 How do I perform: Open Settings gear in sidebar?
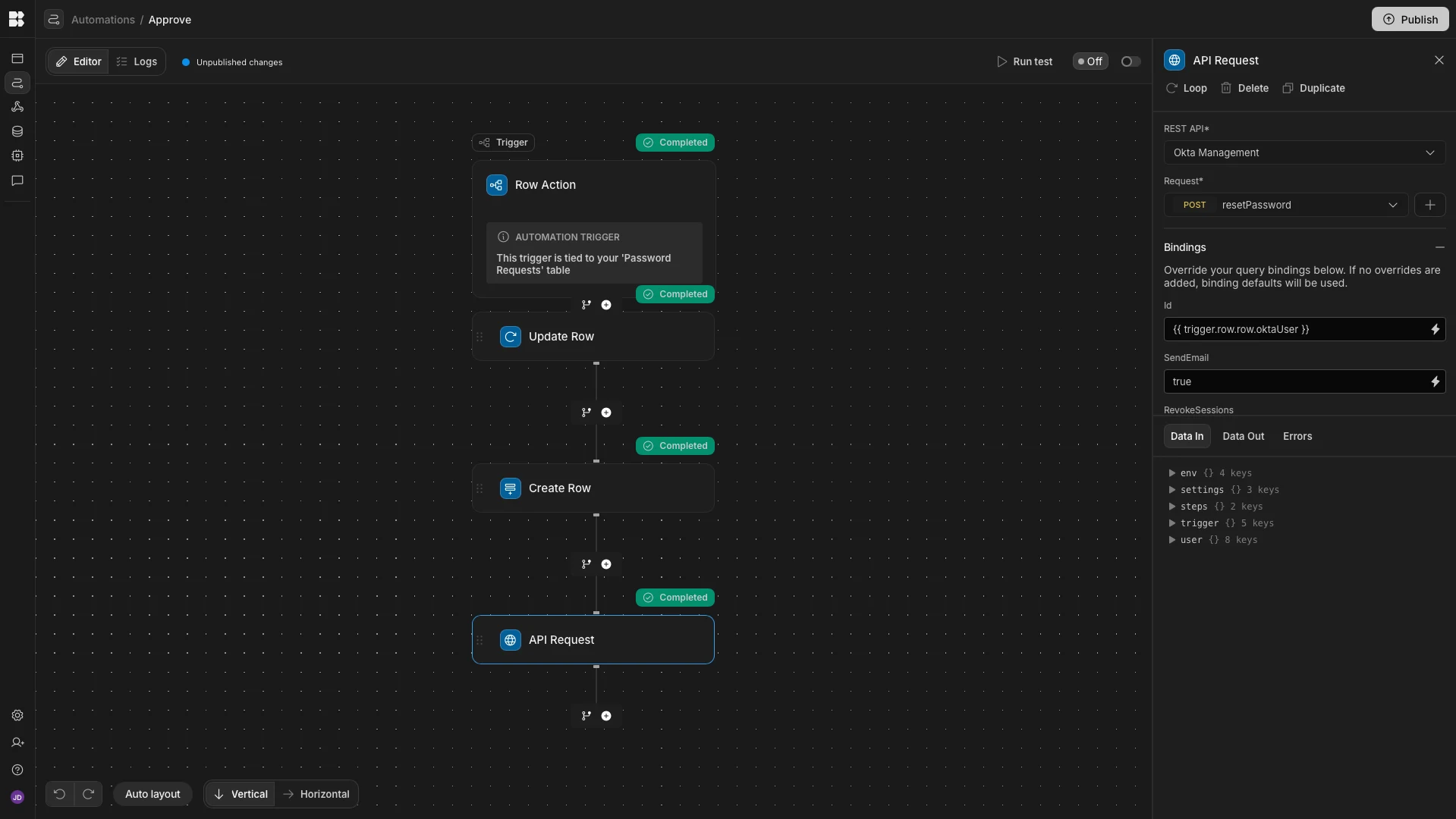[x=17, y=715]
